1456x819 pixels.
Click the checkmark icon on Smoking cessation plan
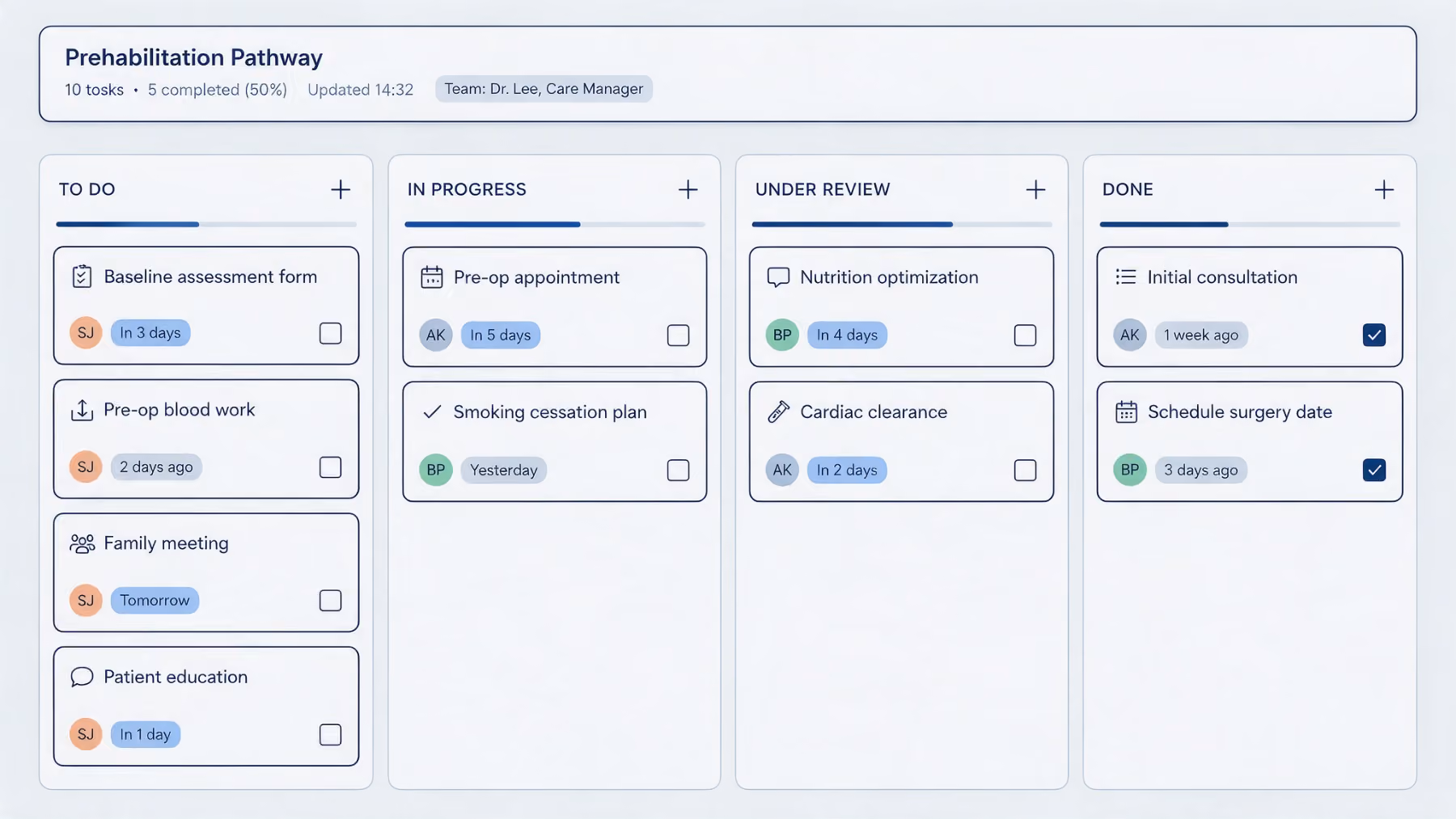(432, 412)
